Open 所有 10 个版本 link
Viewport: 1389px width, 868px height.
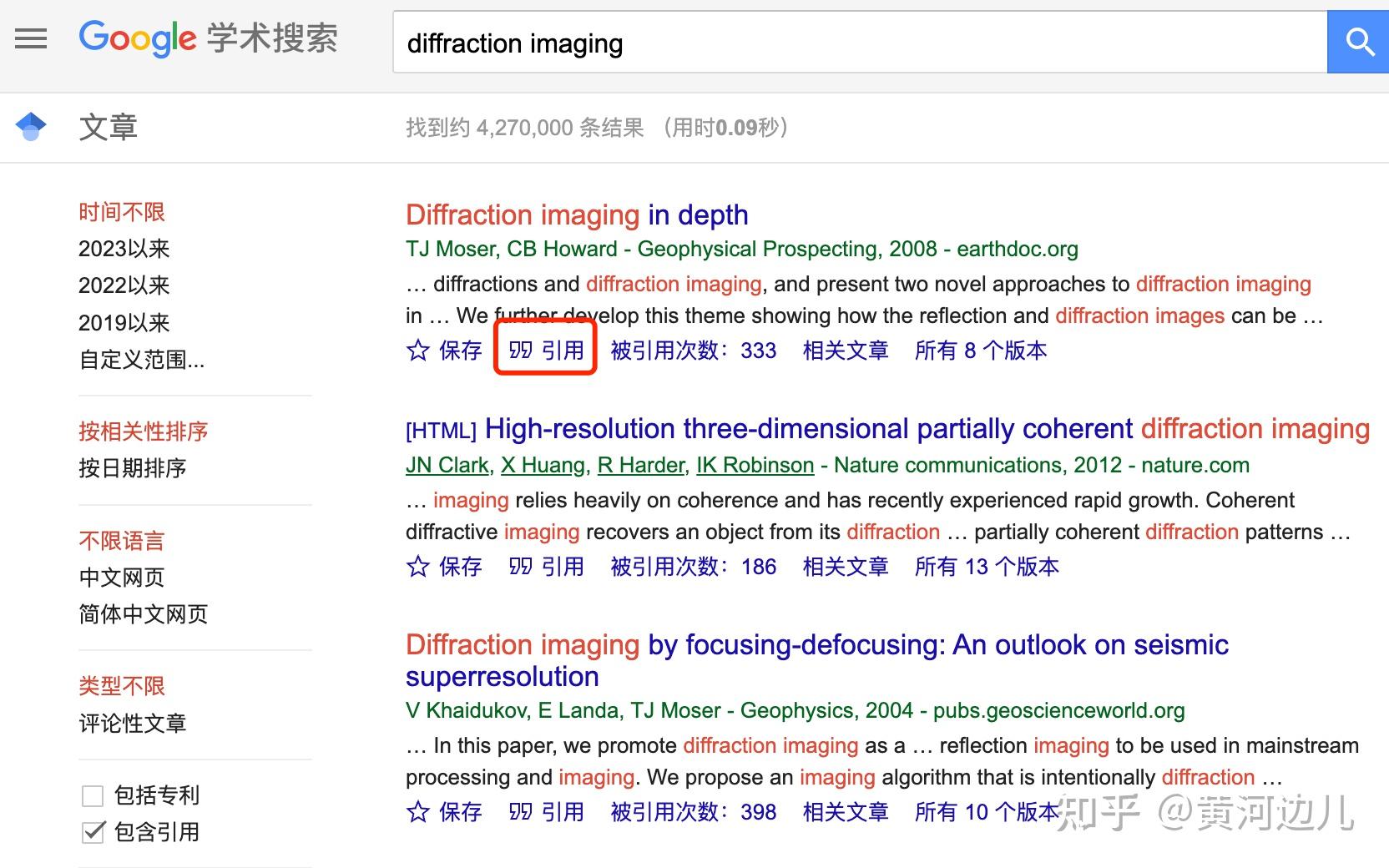click(x=987, y=811)
